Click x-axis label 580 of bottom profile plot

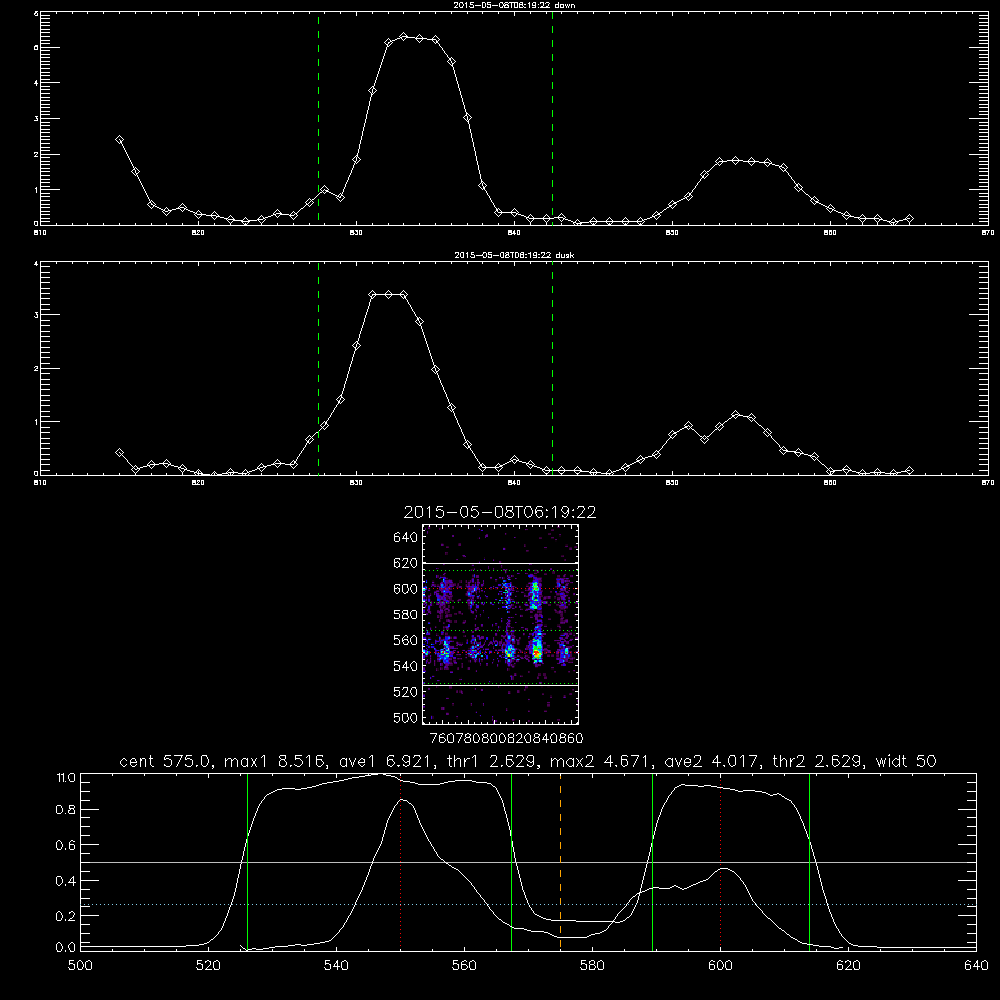point(592,966)
